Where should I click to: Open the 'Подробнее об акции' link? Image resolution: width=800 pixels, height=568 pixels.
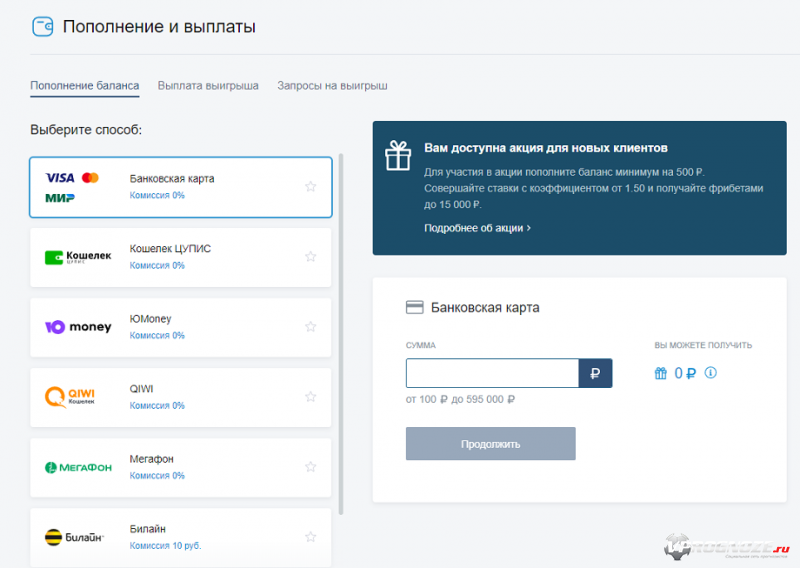coord(477,228)
